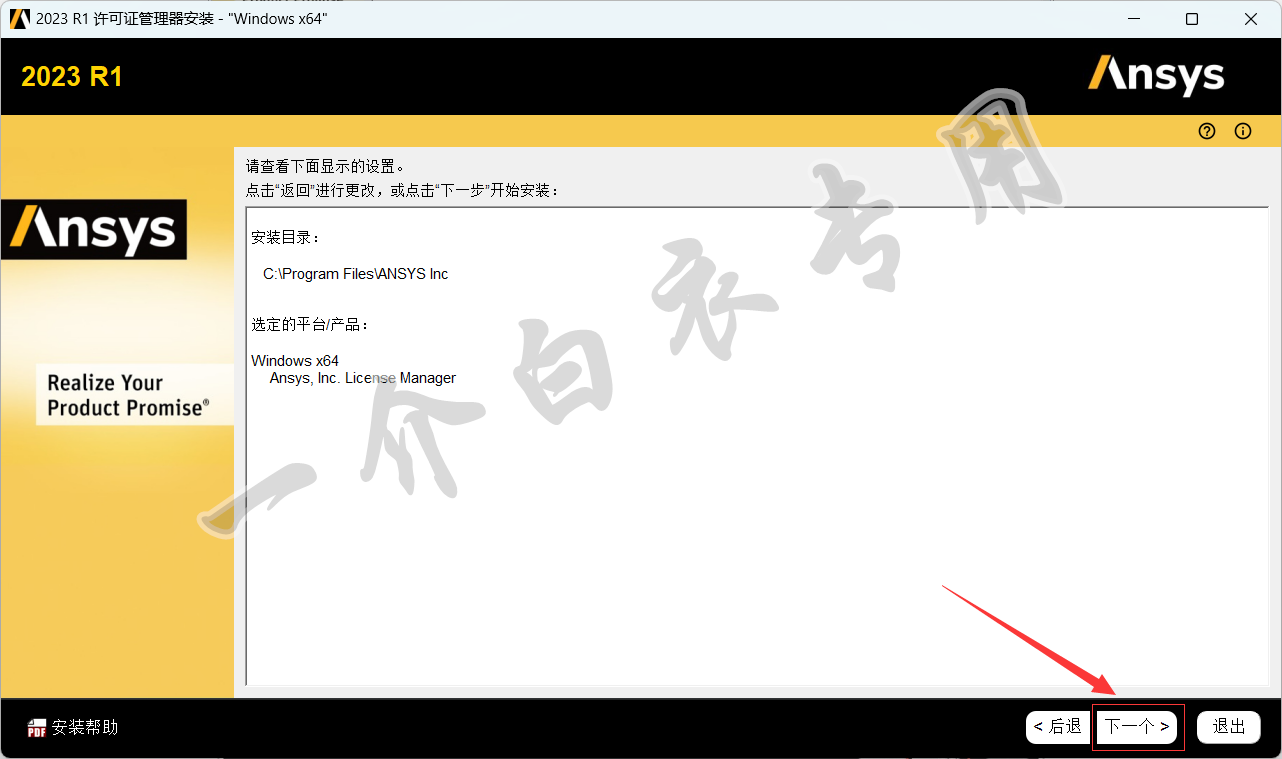The width and height of the screenshot is (1282, 759).
Task: Maximize the installer window
Action: [x=1192, y=19]
